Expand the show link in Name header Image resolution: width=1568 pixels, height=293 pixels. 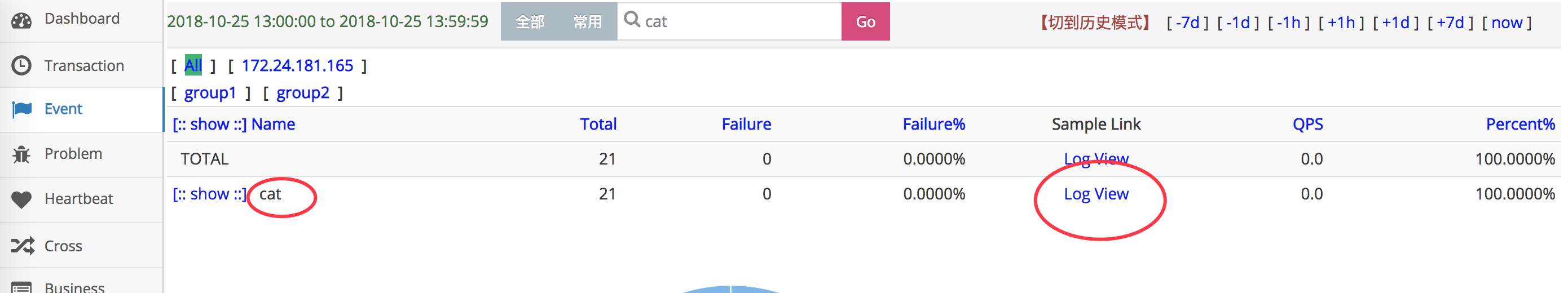[x=209, y=125]
